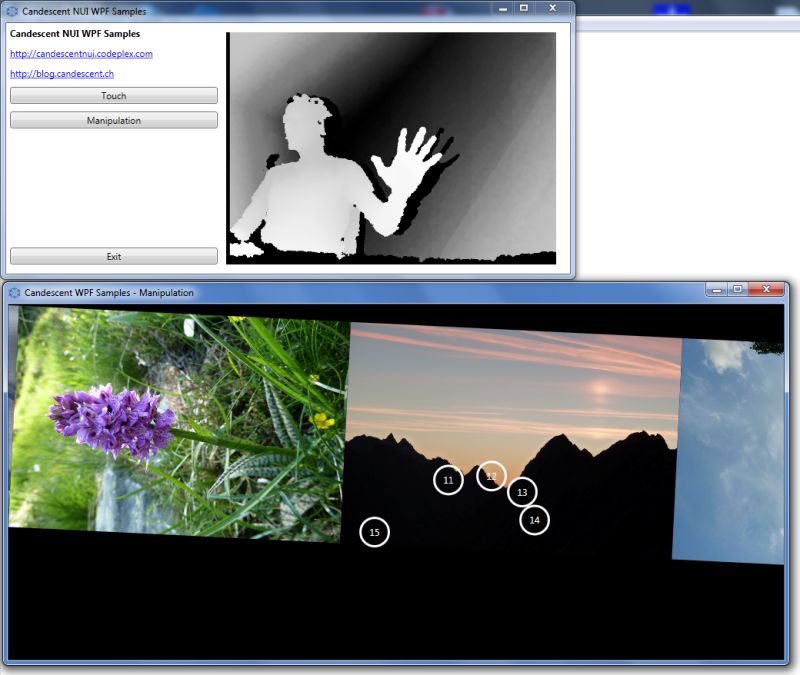Click touch point marker 14
Screen dimensions: 800x675
[533, 520]
